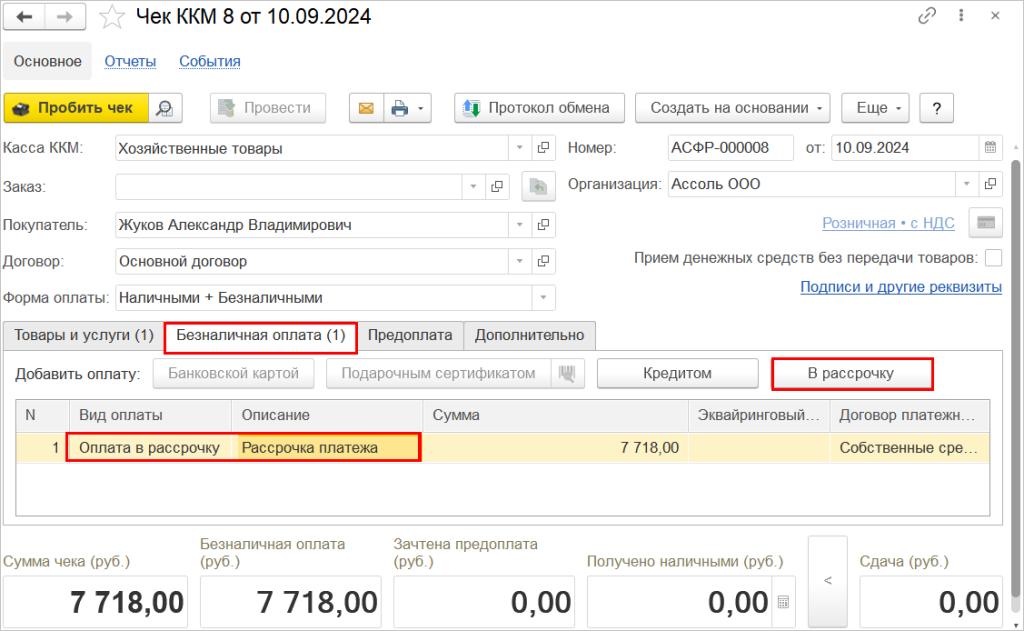
Task: Click the back navigation arrow
Action: click(x=25, y=17)
